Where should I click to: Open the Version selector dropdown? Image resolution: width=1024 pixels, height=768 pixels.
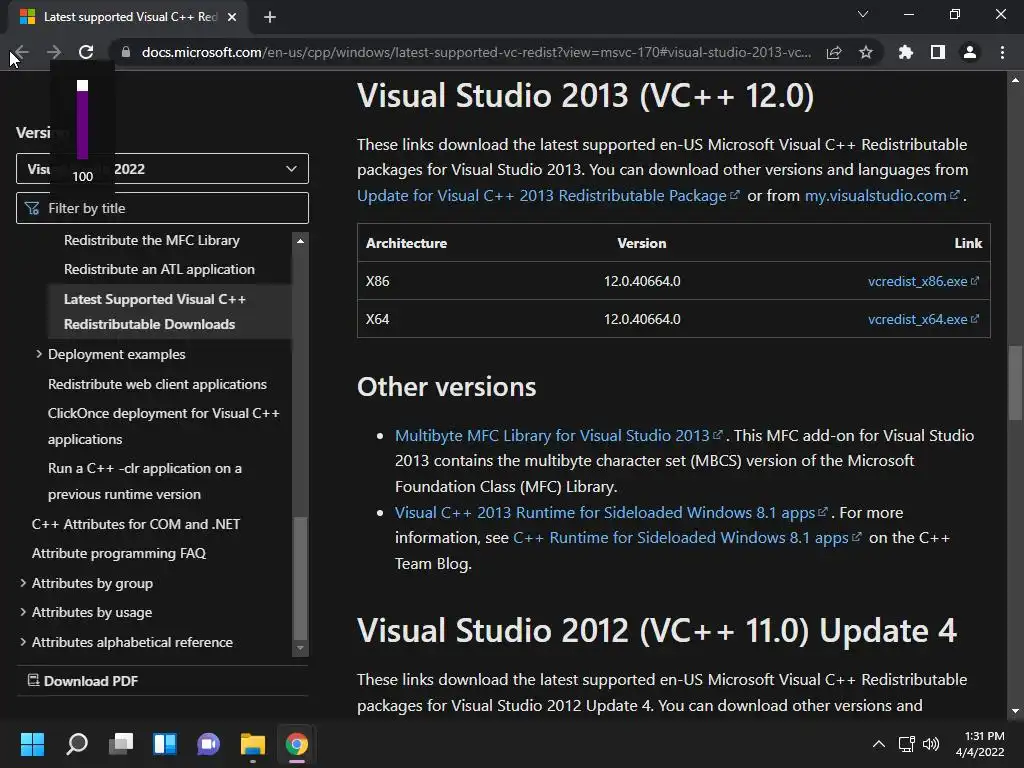tap(162, 168)
